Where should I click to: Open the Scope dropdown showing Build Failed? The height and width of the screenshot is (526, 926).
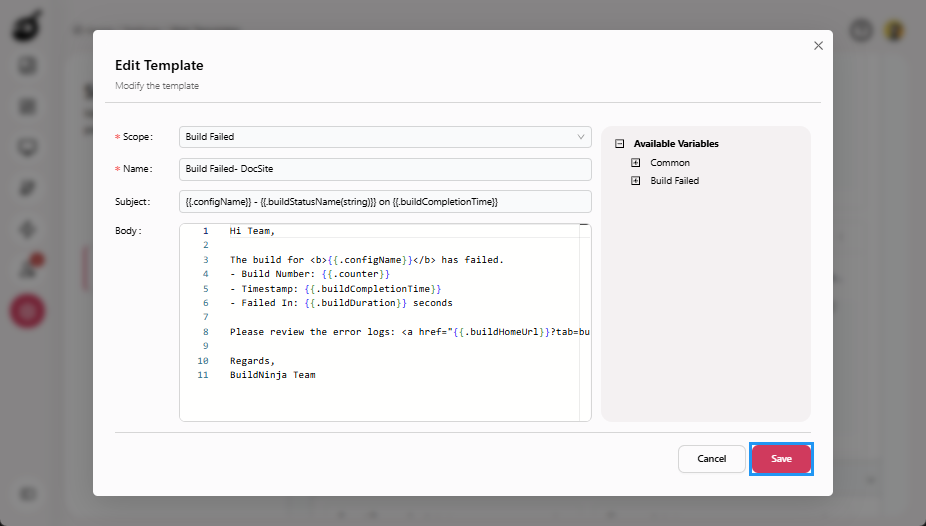click(385, 136)
